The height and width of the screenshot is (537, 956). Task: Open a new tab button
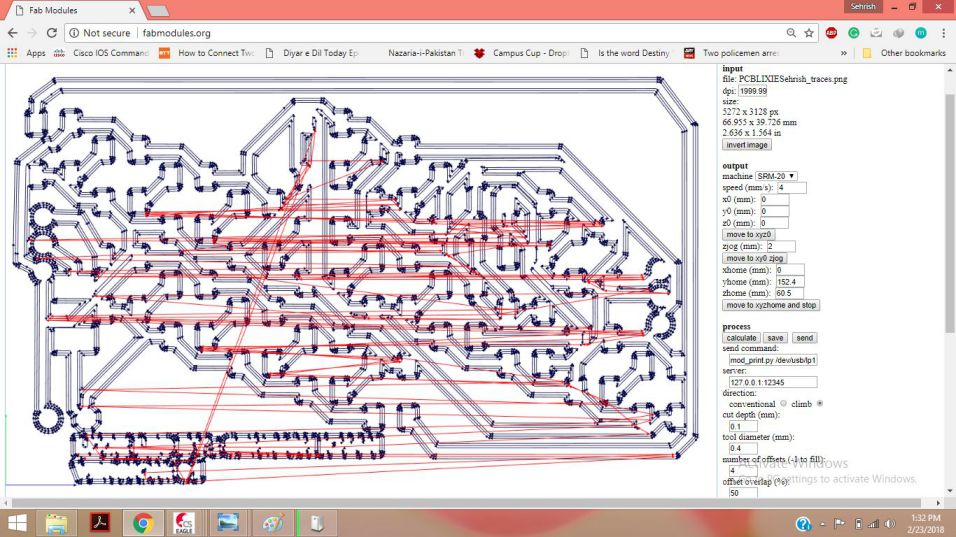tap(158, 11)
